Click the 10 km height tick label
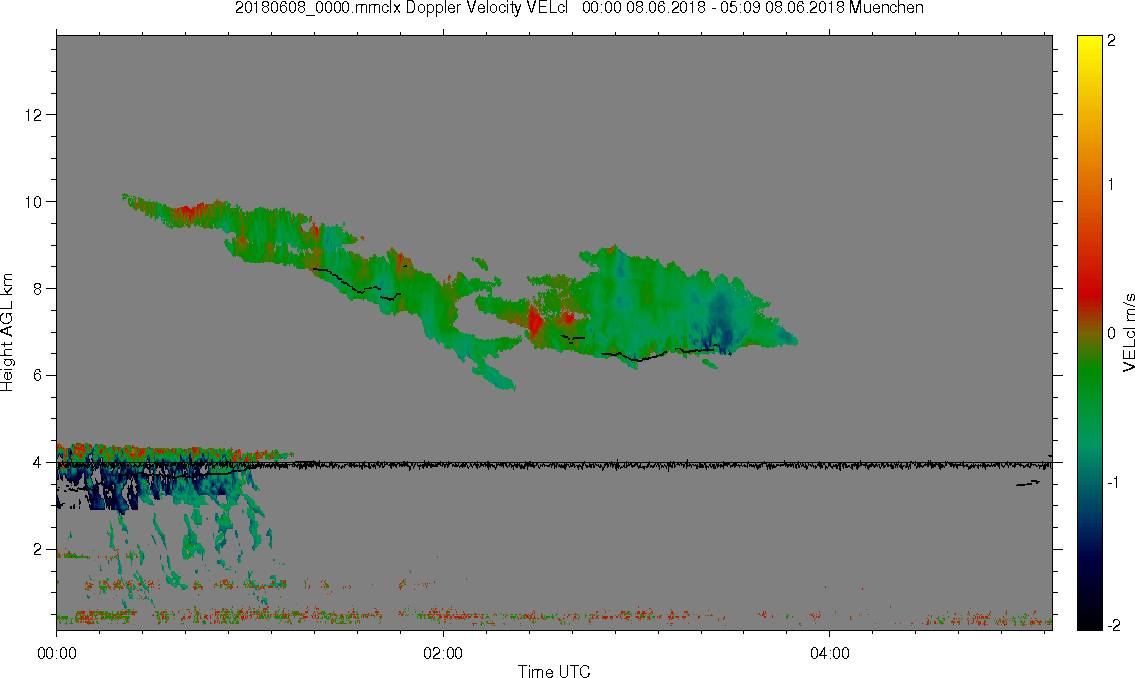The height and width of the screenshot is (678, 1135). click(33, 202)
